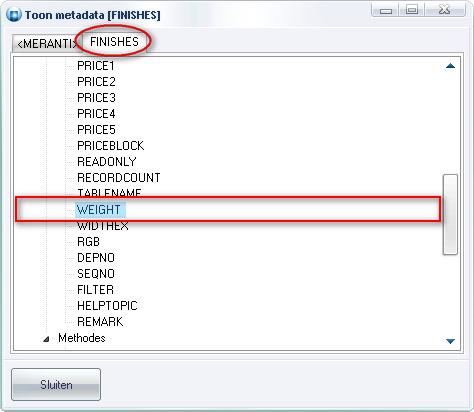The image size is (474, 412).
Task: Select PRICEBLOCK in the list
Action: (x=111, y=146)
